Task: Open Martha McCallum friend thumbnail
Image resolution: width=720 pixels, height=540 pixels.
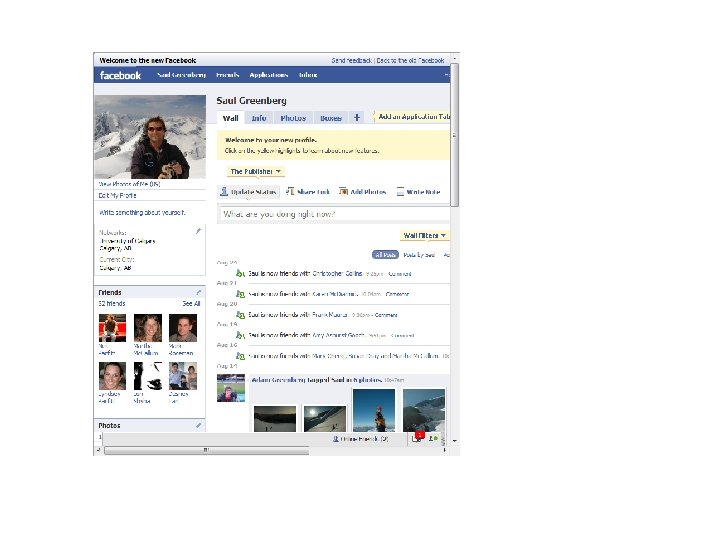Action: point(148,328)
